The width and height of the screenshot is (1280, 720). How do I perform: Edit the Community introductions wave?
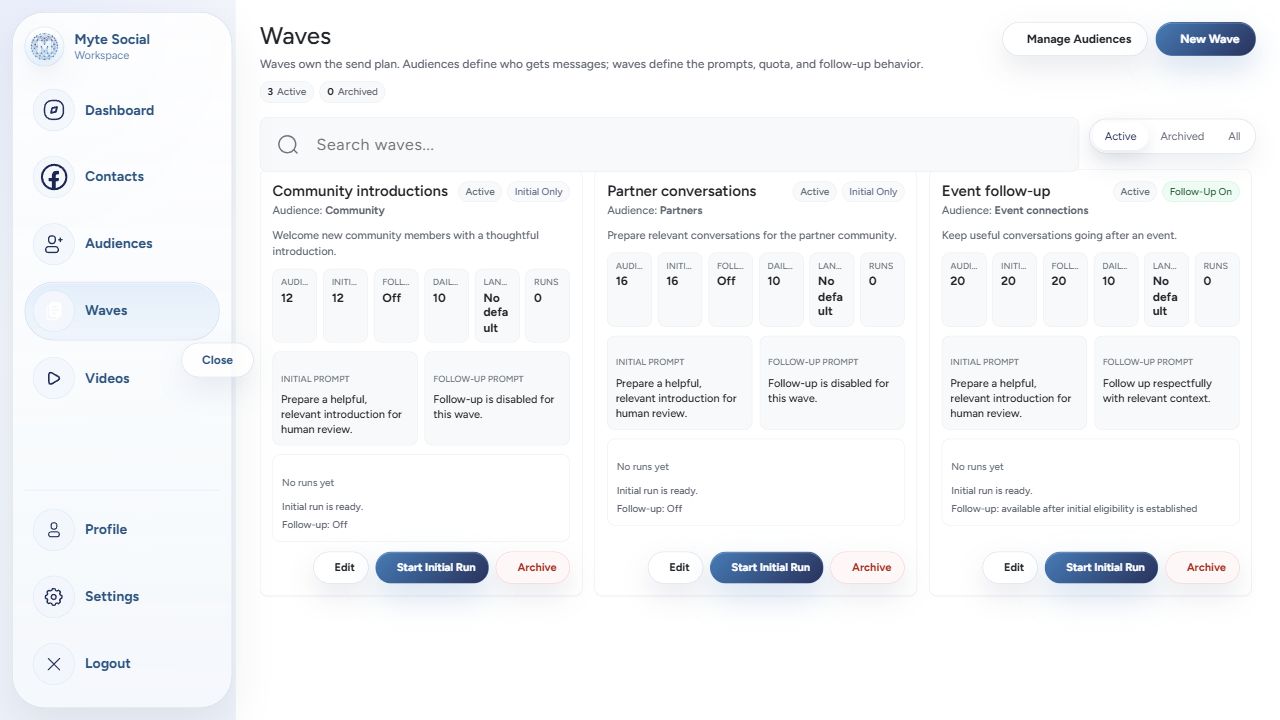(341, 567)
